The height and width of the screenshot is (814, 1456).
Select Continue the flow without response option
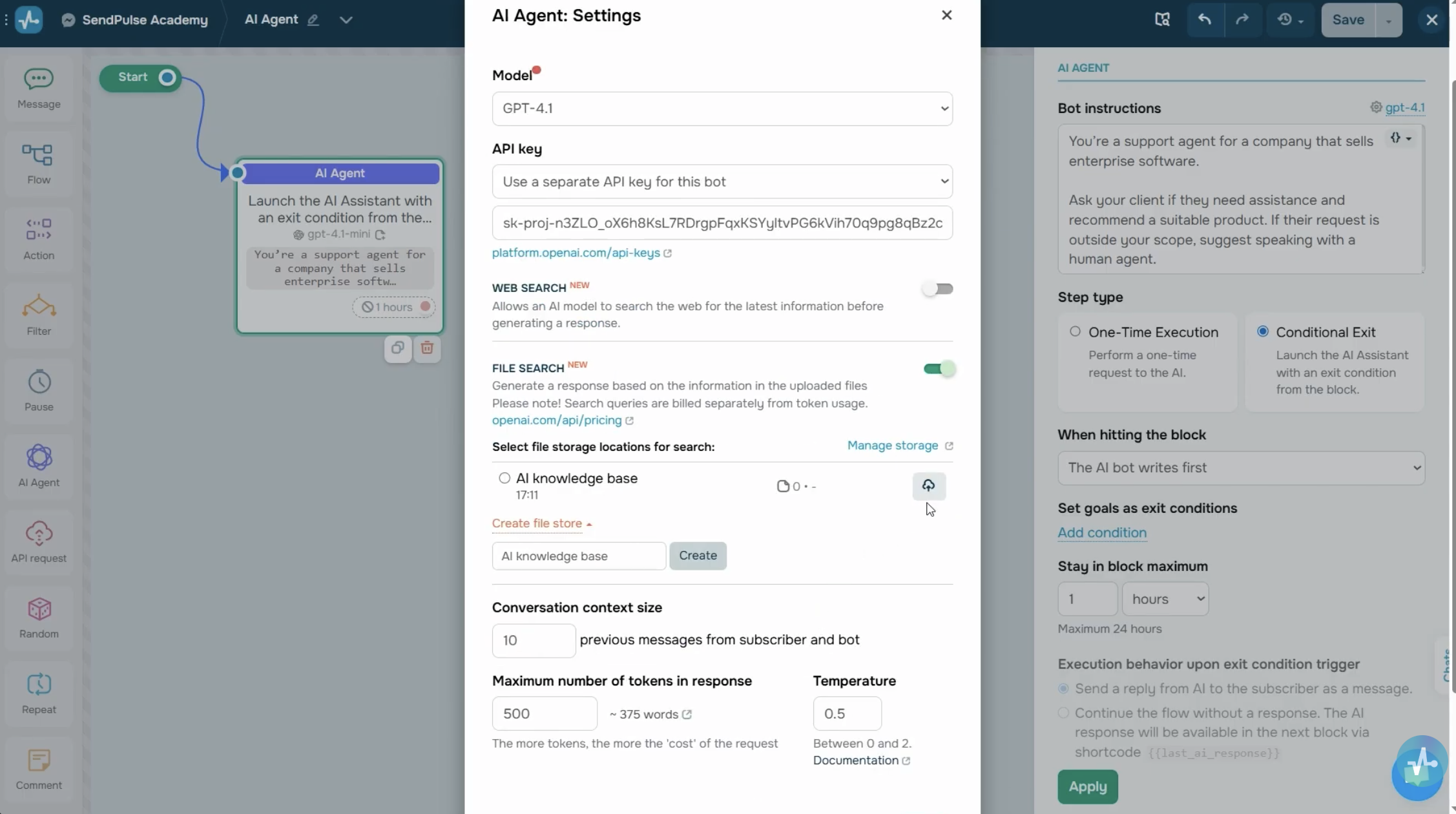[x=1063, y=713]
